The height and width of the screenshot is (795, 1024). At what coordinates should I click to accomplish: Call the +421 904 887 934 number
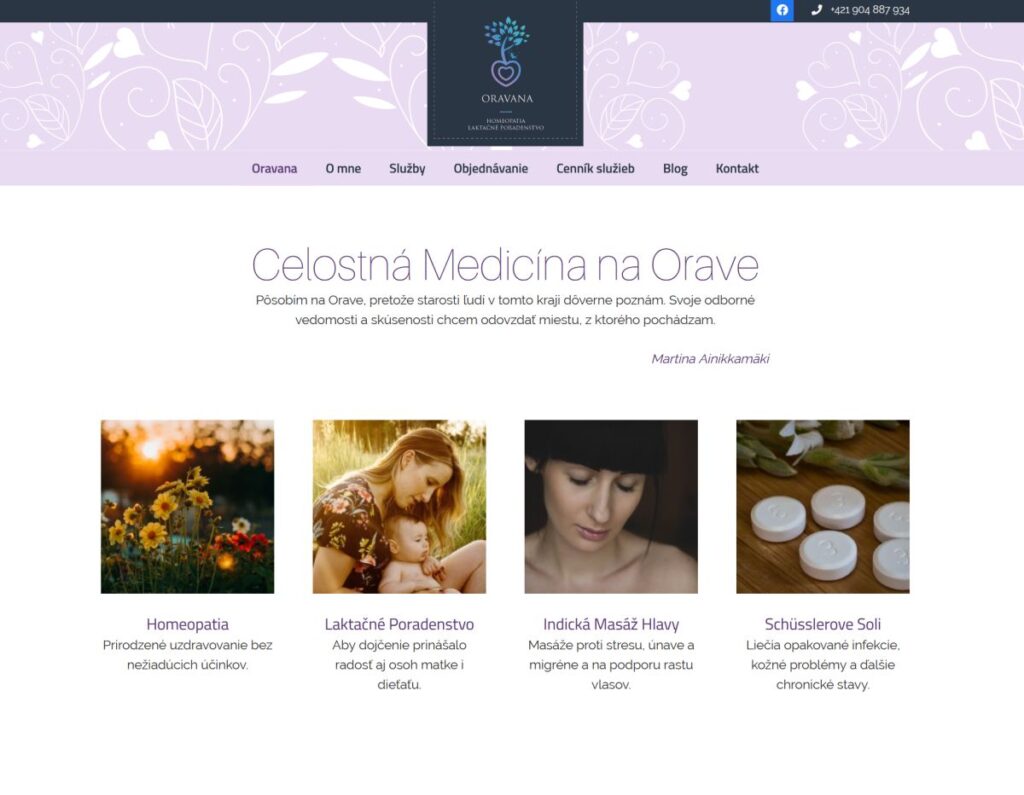click(869, 10)
